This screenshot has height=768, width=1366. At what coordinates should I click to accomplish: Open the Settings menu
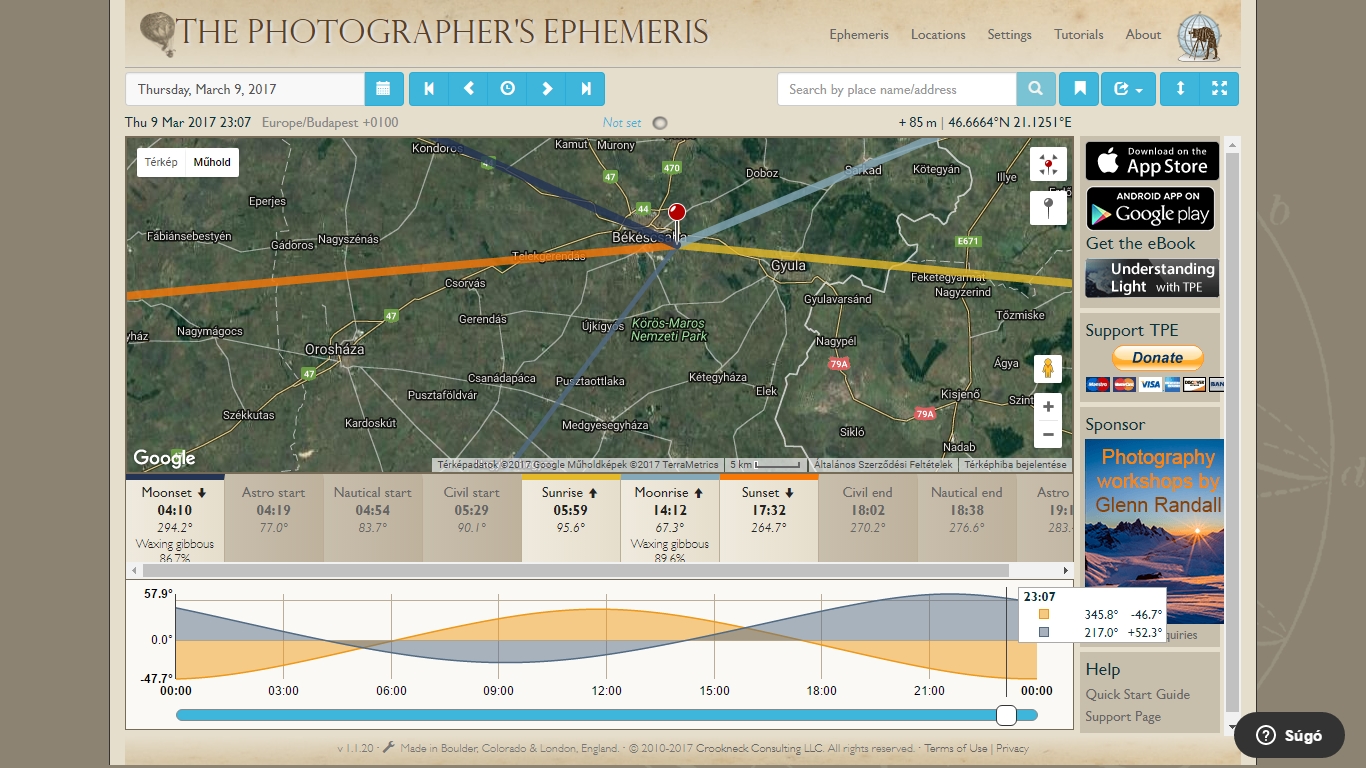[1010, 34]
